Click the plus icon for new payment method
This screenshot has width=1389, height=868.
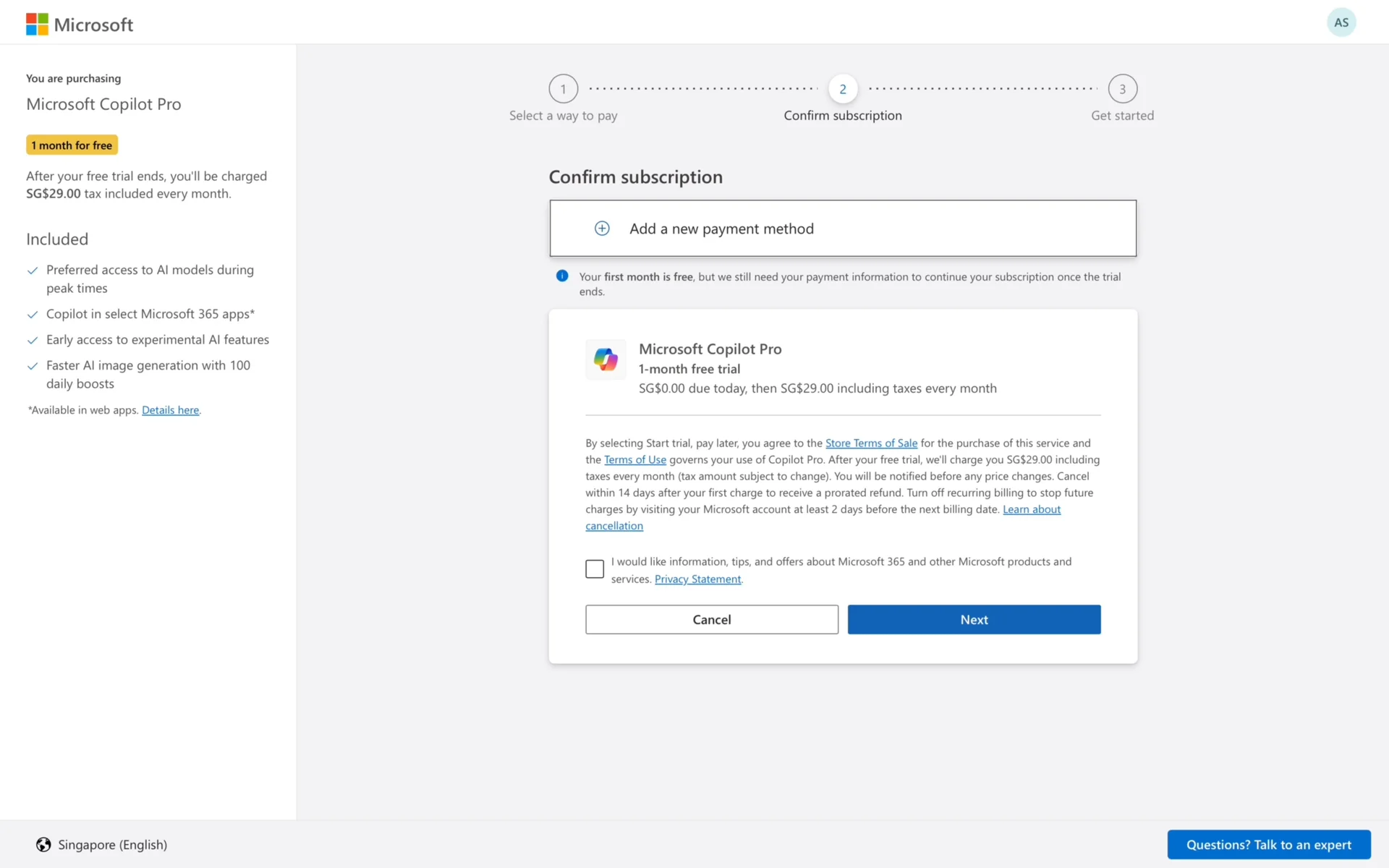point(601,229)
